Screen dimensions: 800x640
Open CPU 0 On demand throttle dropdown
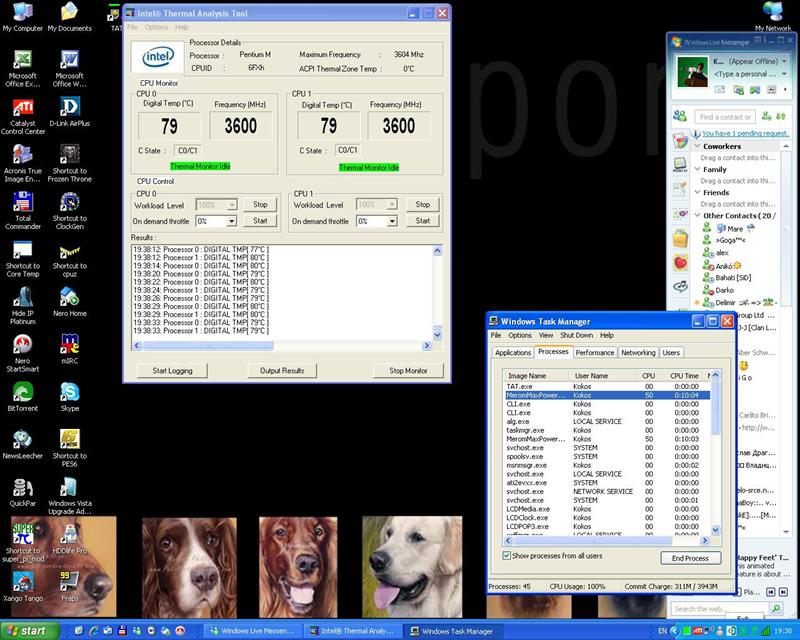click(231, 221)
